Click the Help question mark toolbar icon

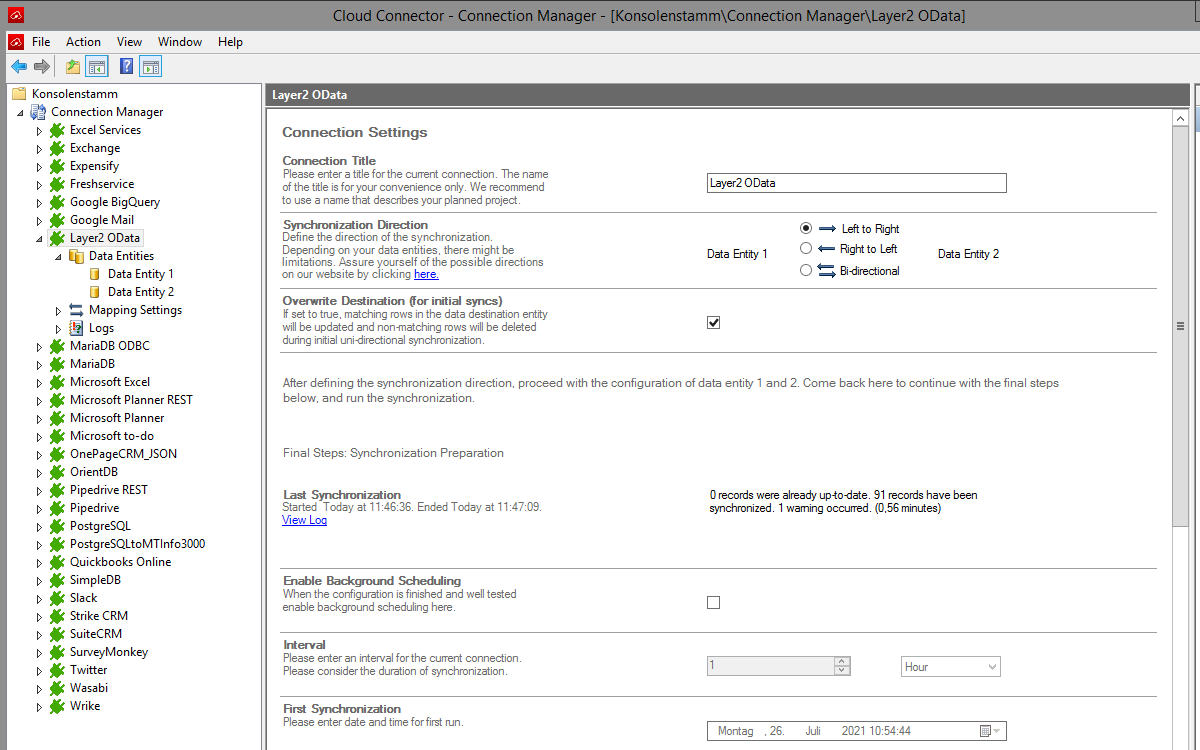coord(127,67)
